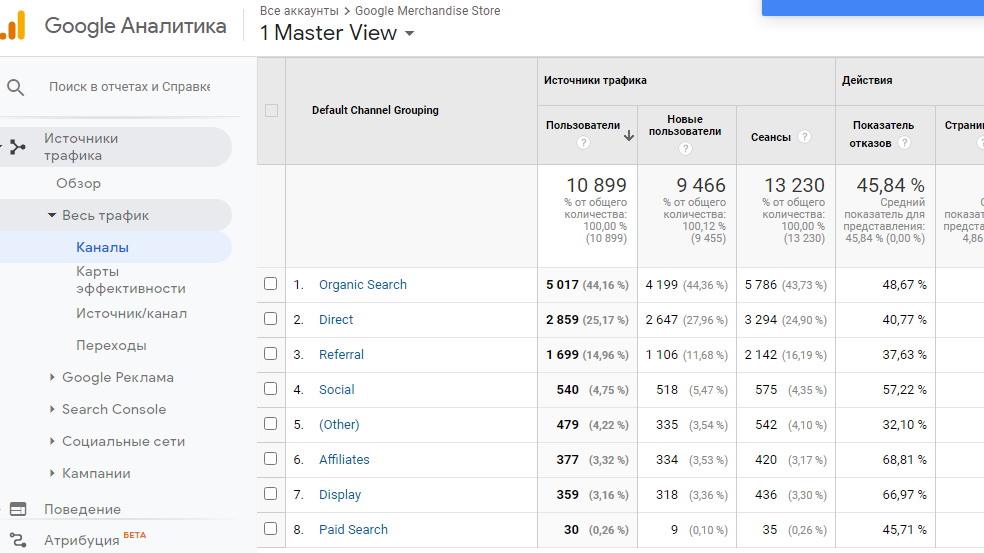Viewport: 984px width, 553px height.
Task: Expand the Социальные сети section
Action: 52,441
